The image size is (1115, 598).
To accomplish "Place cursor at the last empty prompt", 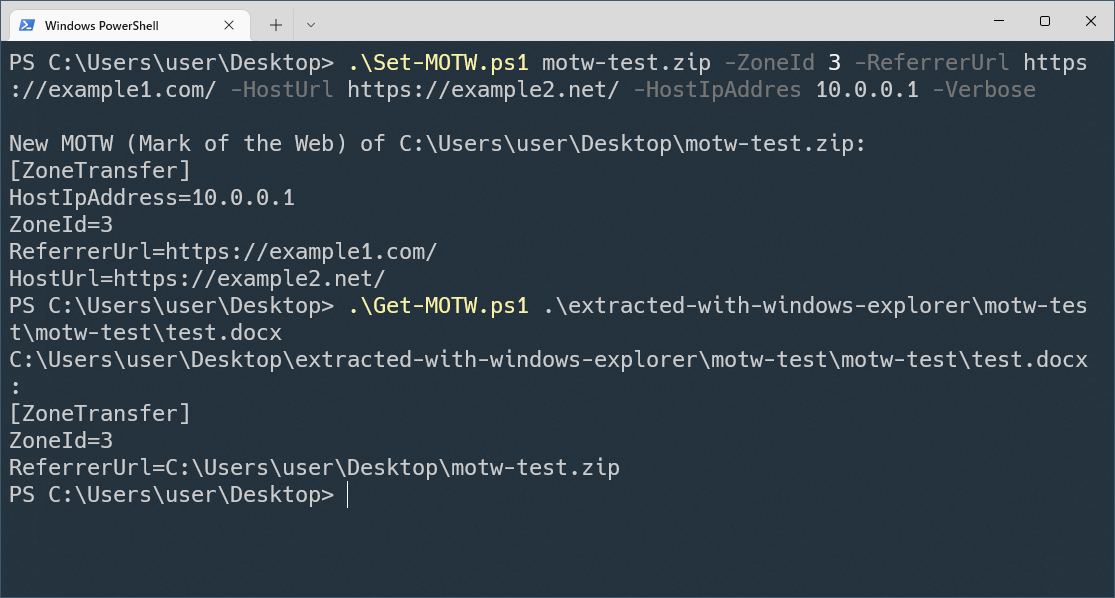I will click(348, 495).
